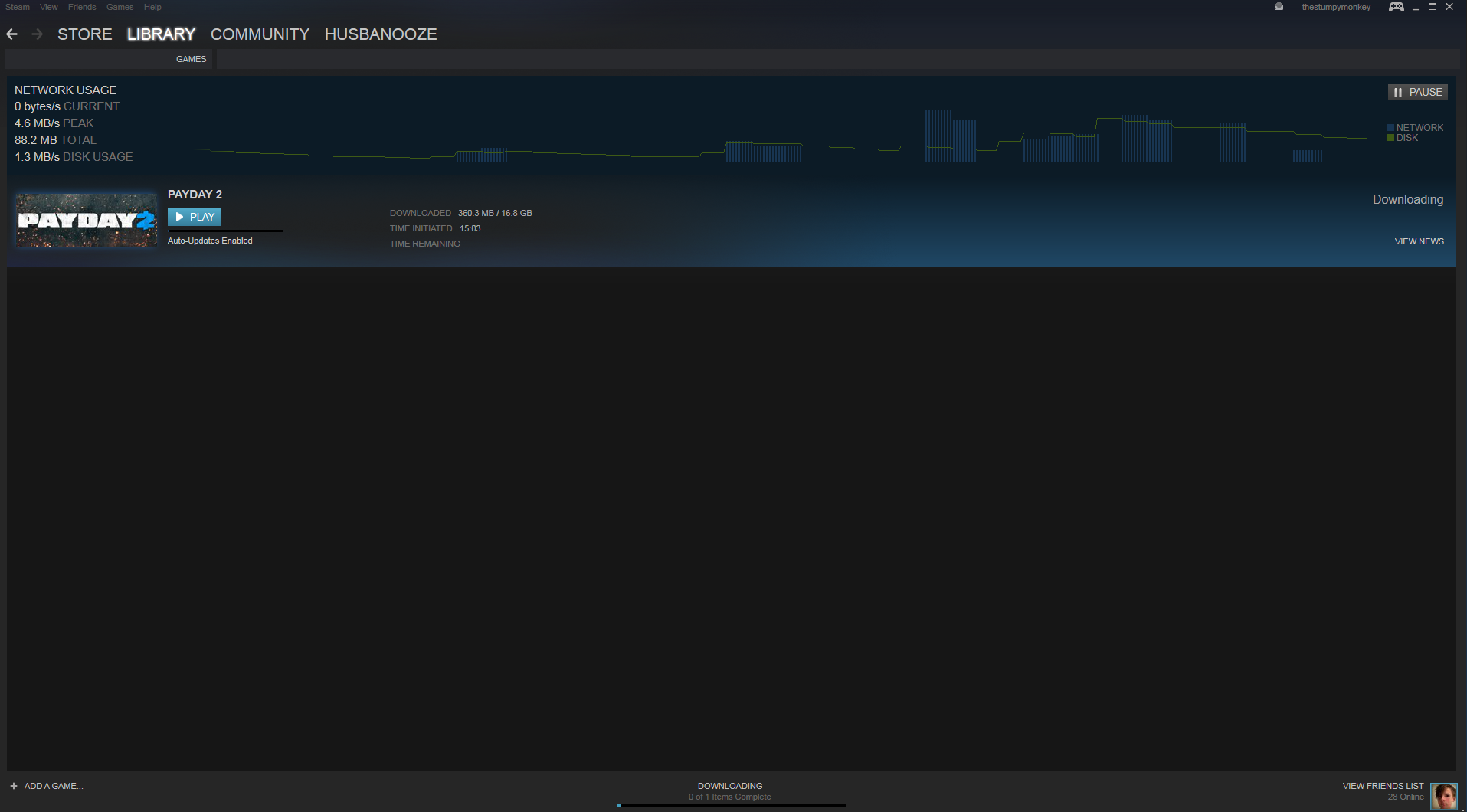Image resolution: width=1467 pixels, height=812 pixels.
Task: Open the notifications inbox icon
Action: click(1279, 6)
